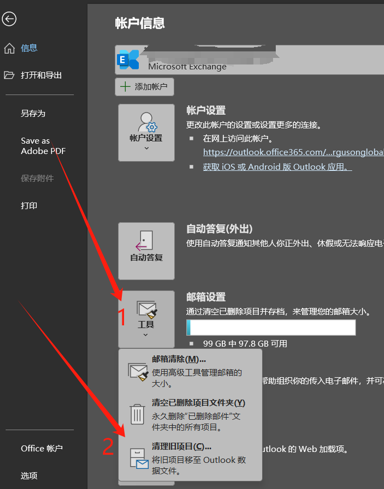This screenshot has width=384, height=489.
Task: Choose 邮箱清除(M)... from the 工具 menu
Action: pos(190,371)
